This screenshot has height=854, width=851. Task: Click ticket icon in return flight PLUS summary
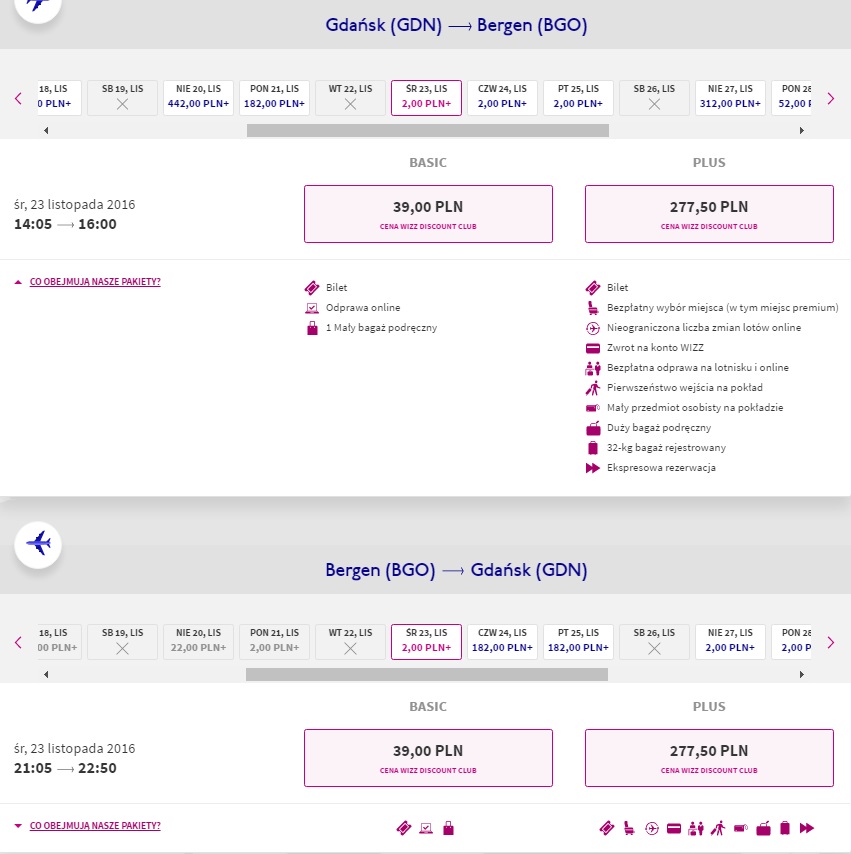(607, 828)
